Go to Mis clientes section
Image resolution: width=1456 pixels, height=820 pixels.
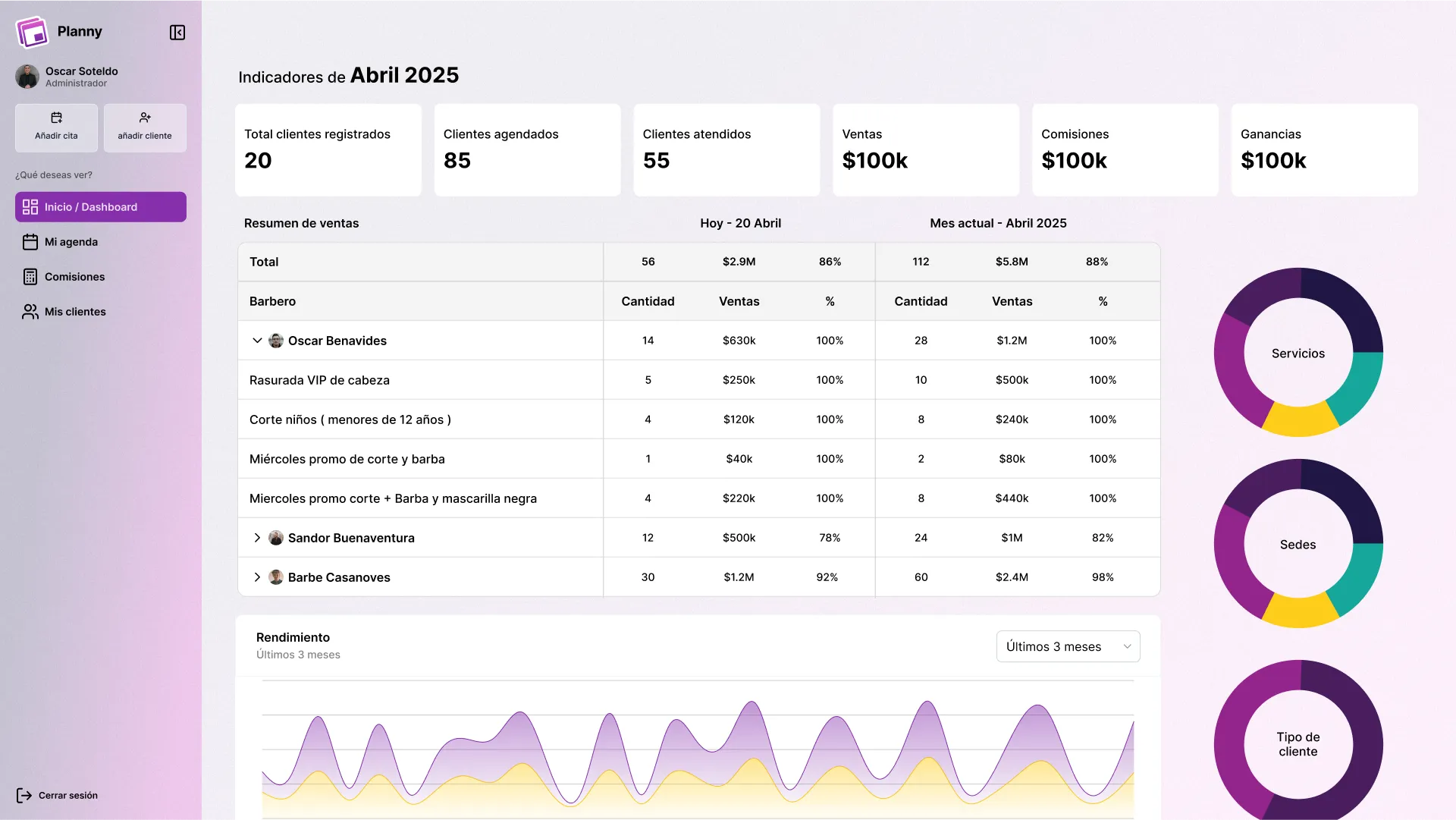pos(75,312)
